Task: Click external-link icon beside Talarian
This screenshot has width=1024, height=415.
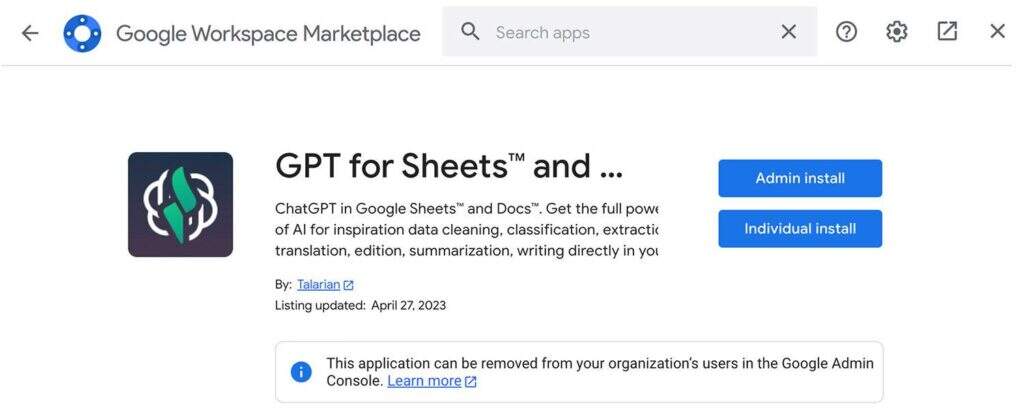Action: click(348, 285)
